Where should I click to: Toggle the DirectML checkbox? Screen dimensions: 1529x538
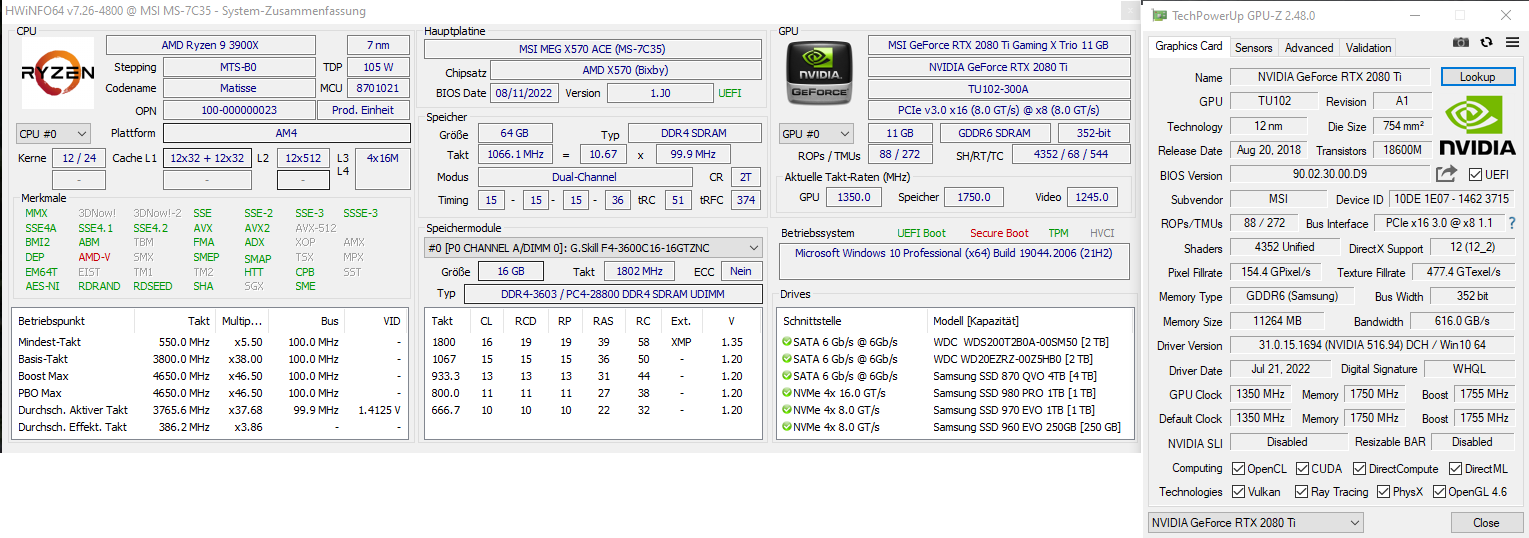click(1455, 468)
